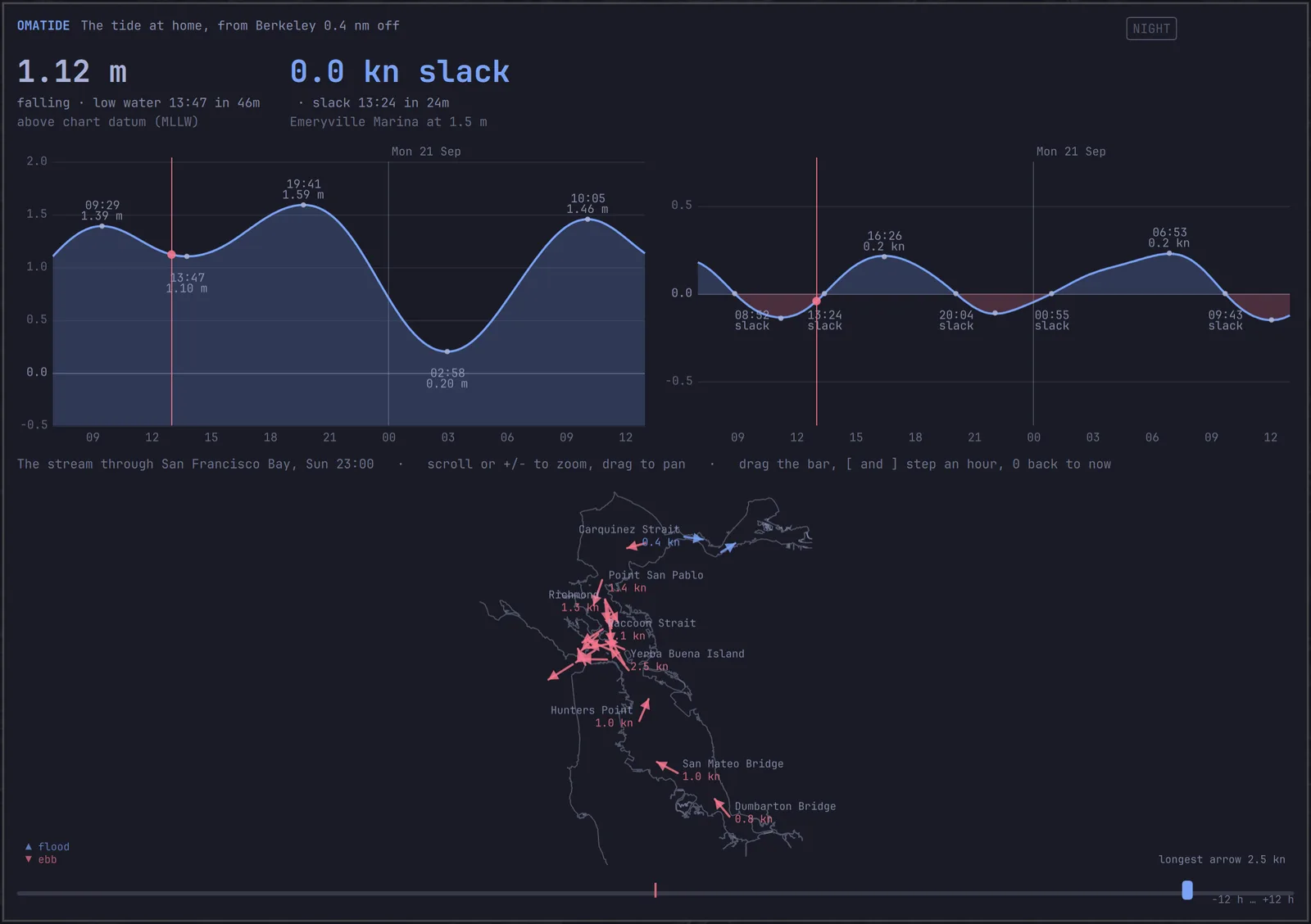This screenshot has height=924, width=1311.
Task: Click the red now marker on slider
Action: click(x=655, y=890)
